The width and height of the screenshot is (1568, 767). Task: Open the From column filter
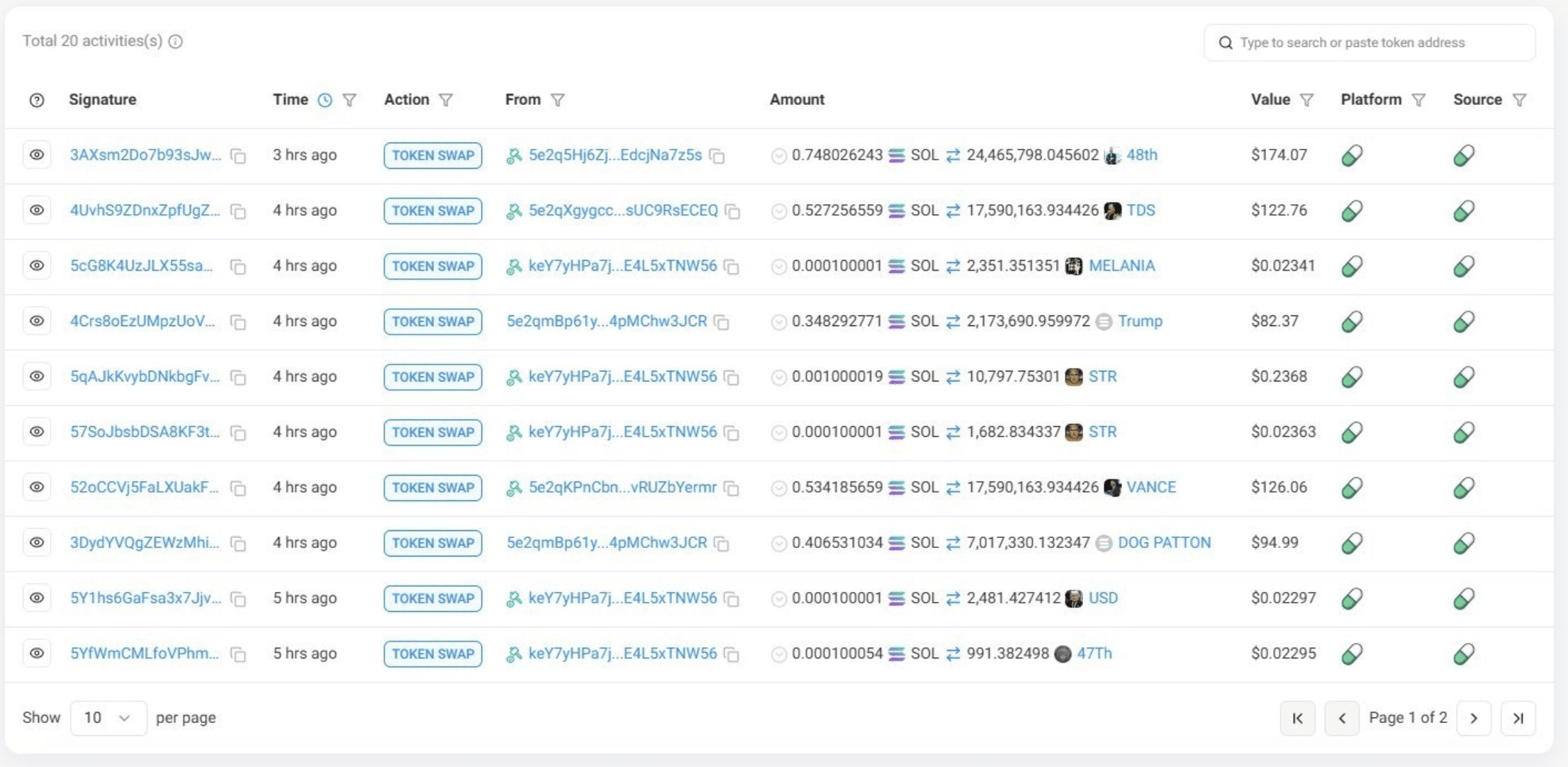pyautogui.click(x=558, y=100)
